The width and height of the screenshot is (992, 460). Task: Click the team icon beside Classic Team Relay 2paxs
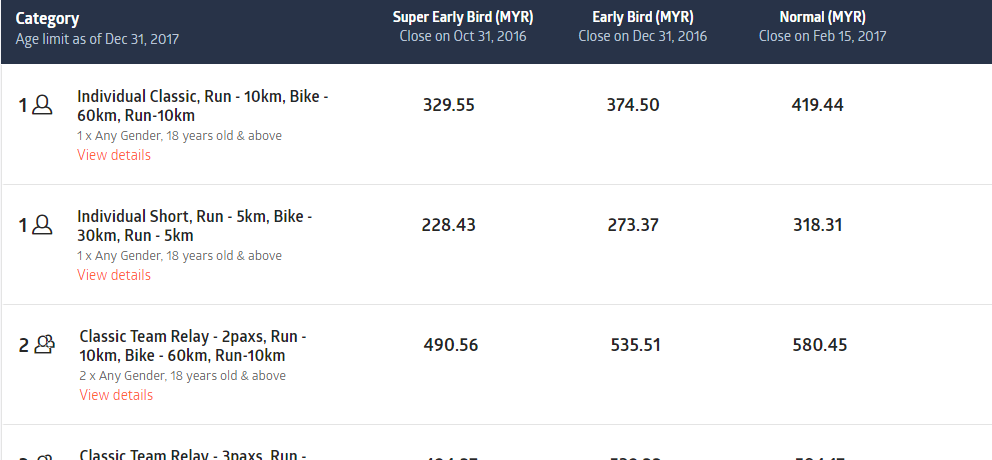pyautogui.click(x=44, y=345)
